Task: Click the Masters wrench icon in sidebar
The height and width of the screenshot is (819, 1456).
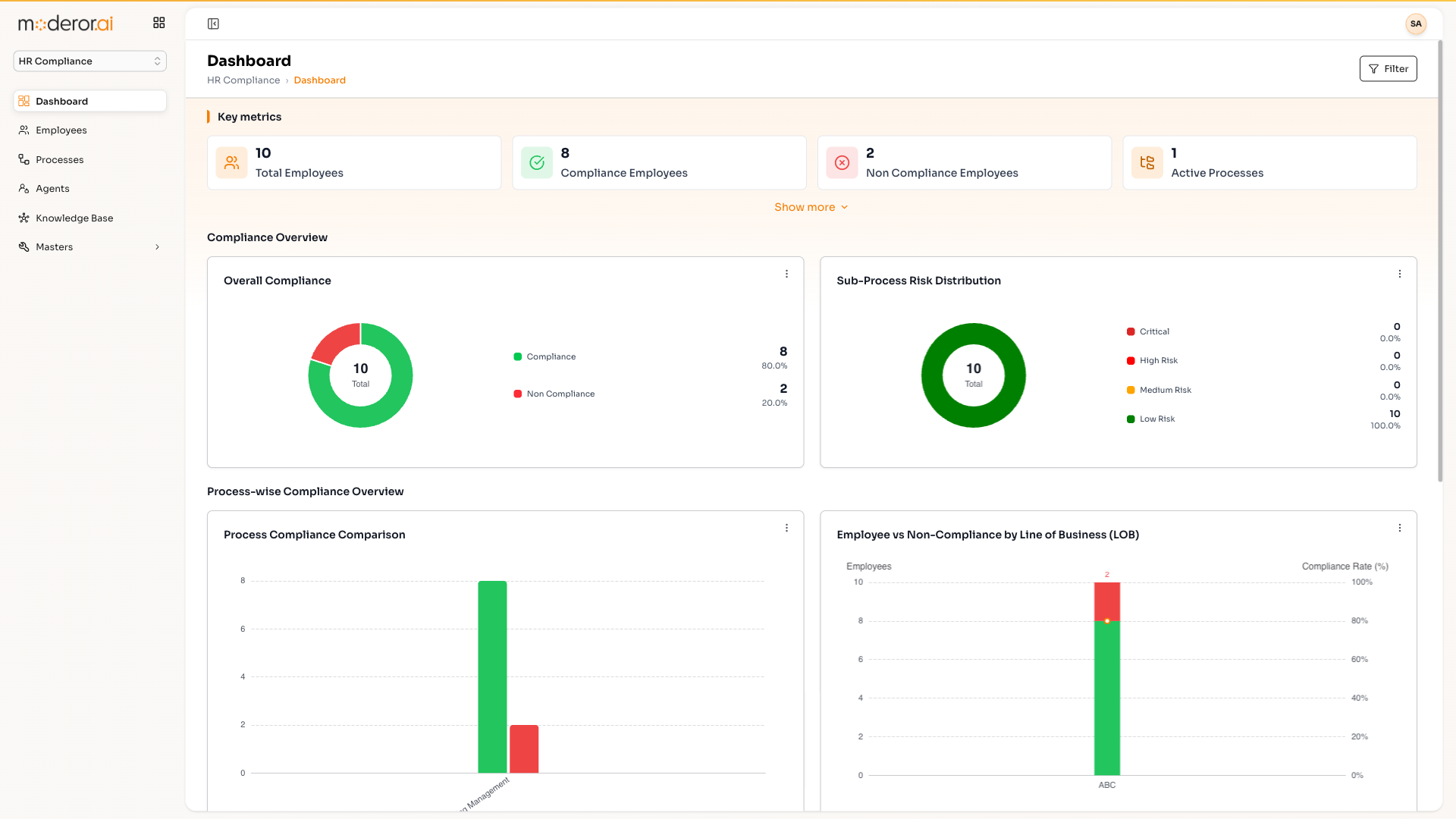Action: coord(24,247)
